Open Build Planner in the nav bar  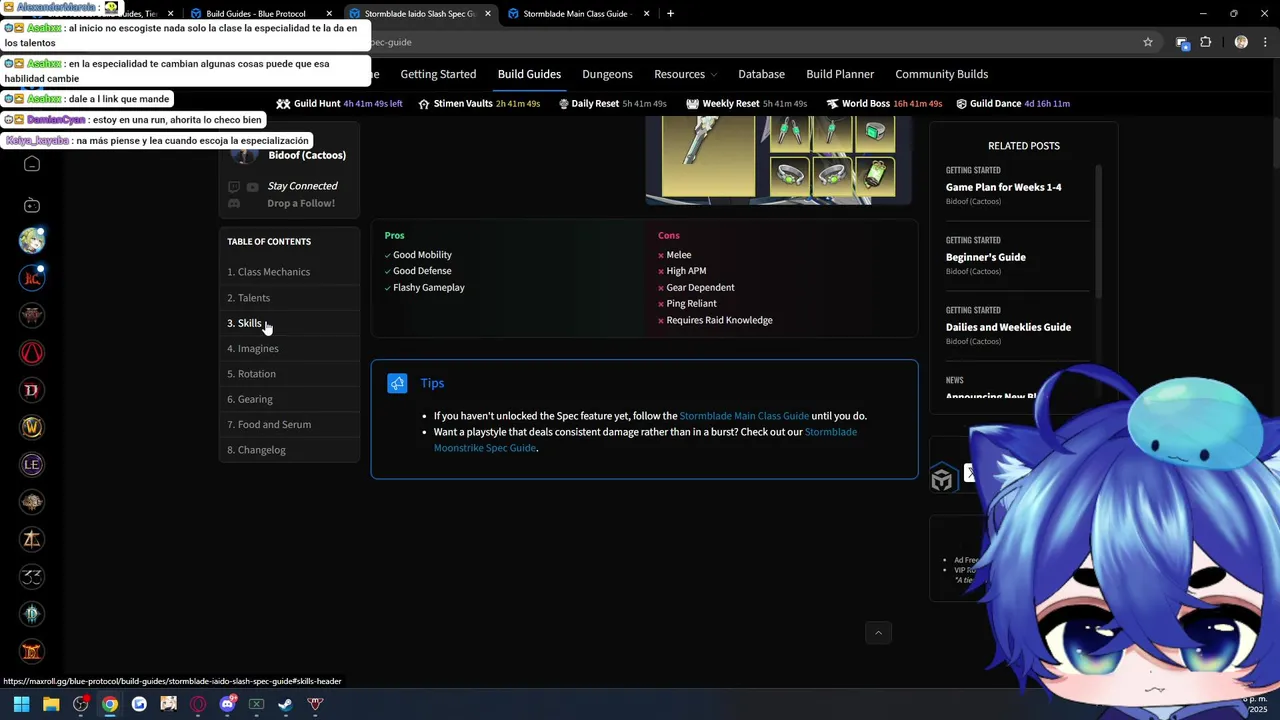point(840,74)
